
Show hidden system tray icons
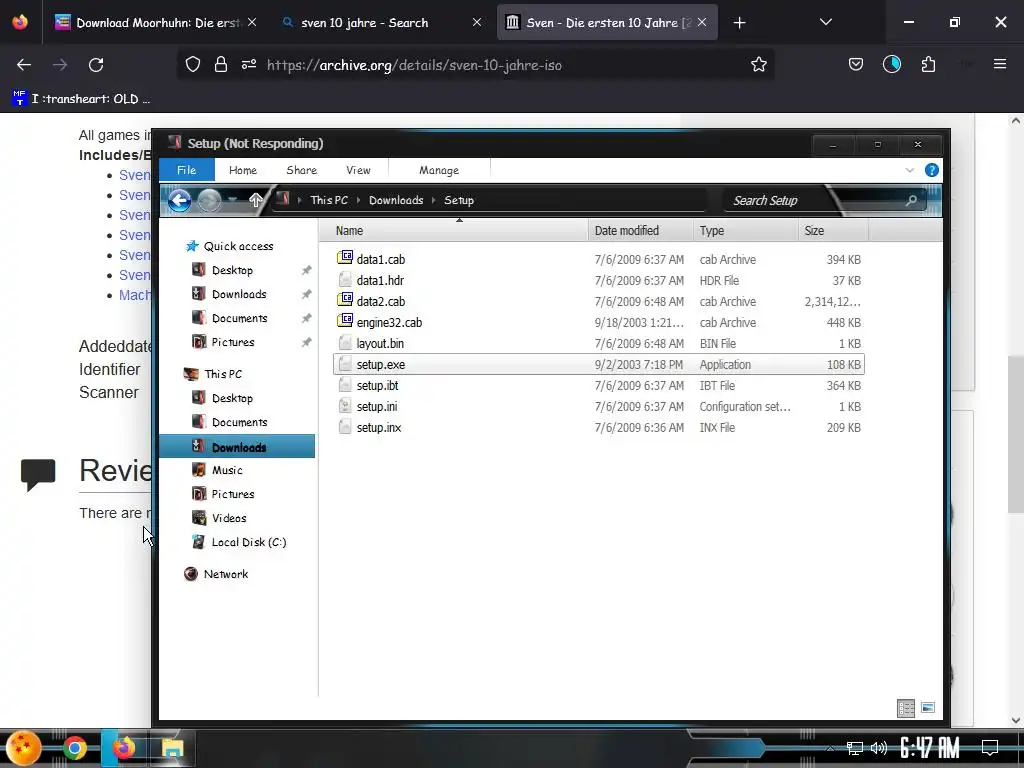[829, 748]
